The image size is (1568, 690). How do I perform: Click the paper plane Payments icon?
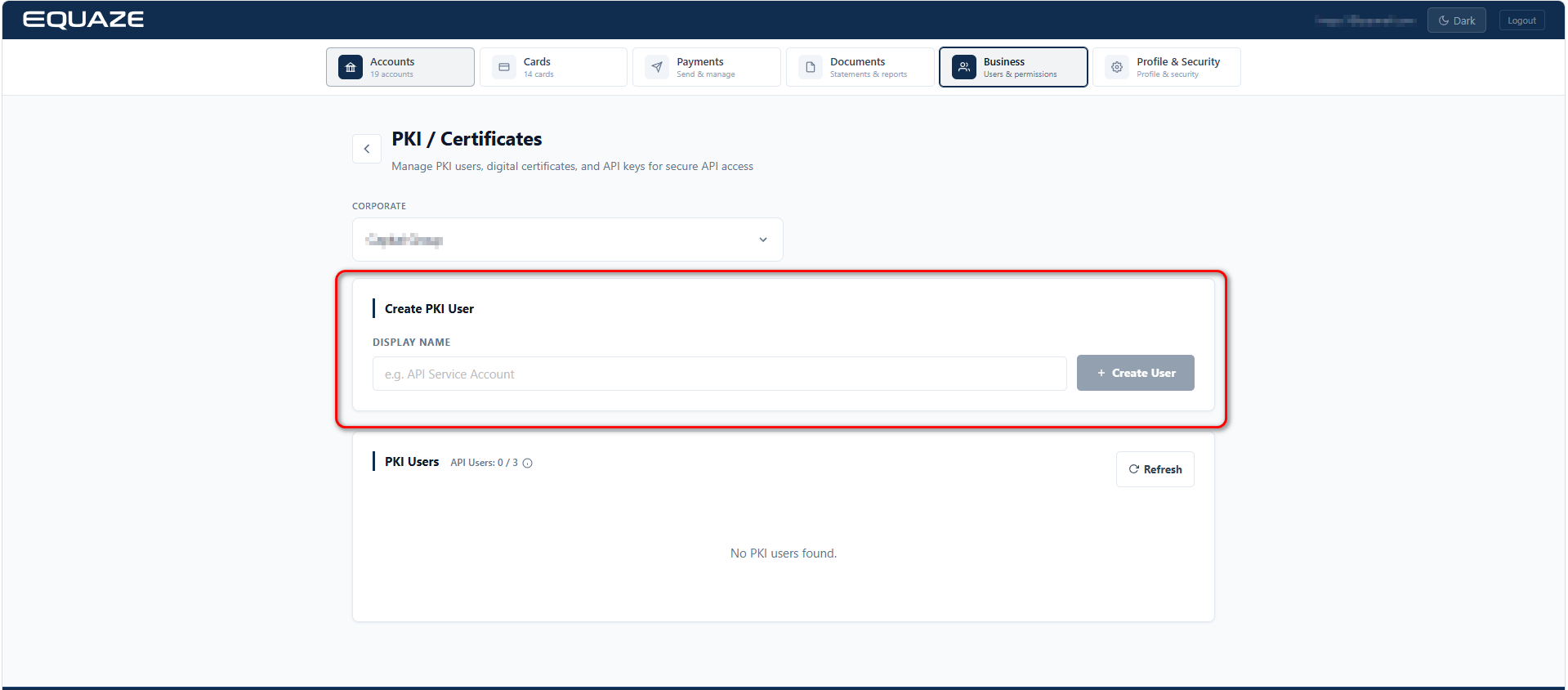[x=657, y=67]
